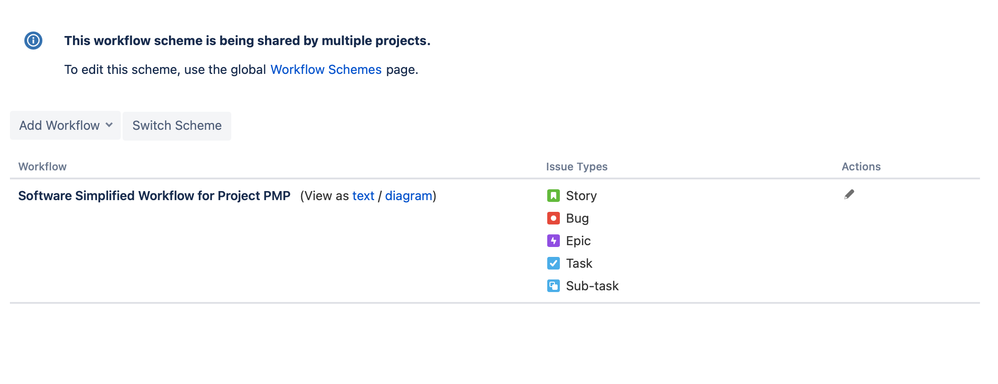998x384 pixels.
Task: Click the blue info icon
Action: (x=33, y=41)
